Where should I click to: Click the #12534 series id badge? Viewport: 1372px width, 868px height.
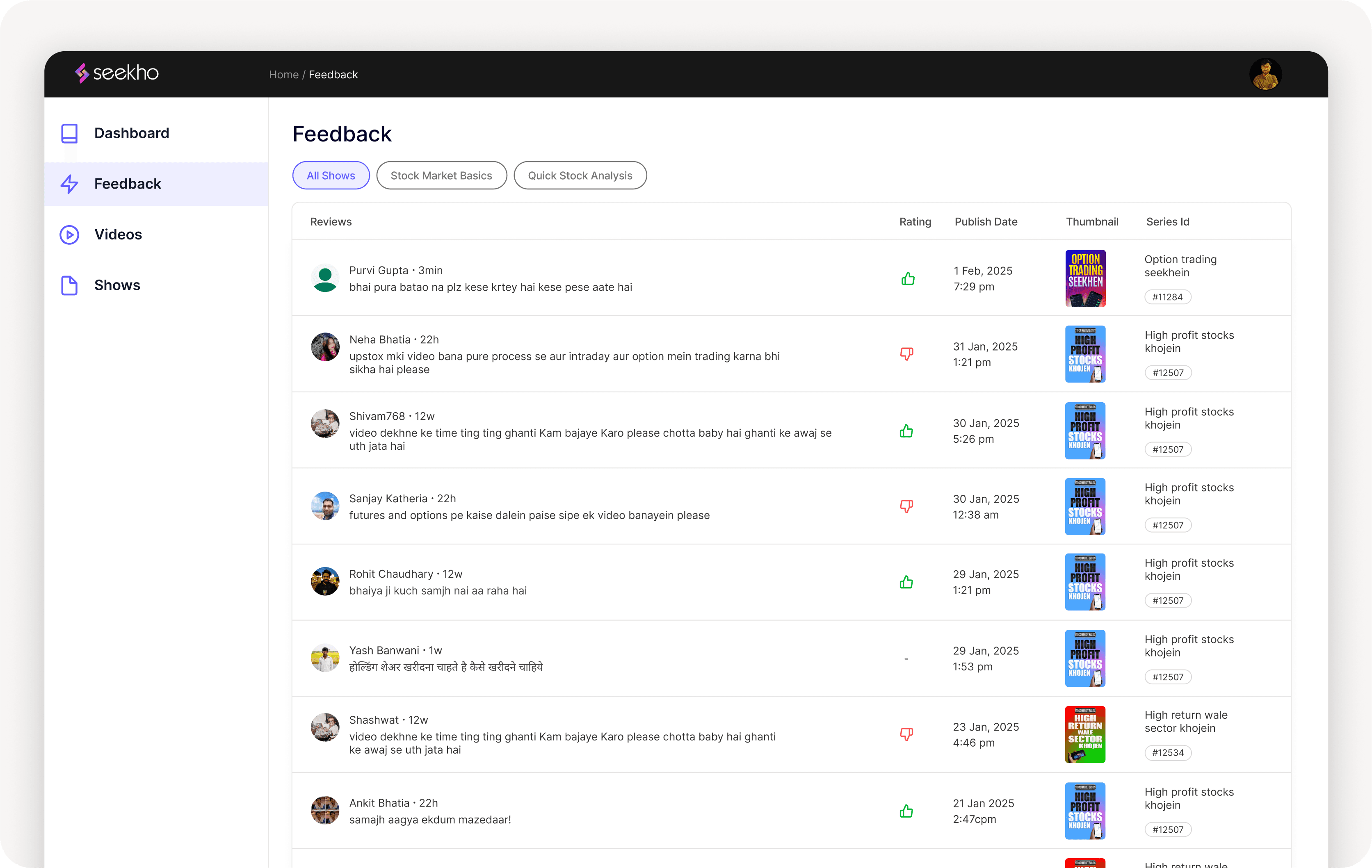click(1167, 752)
